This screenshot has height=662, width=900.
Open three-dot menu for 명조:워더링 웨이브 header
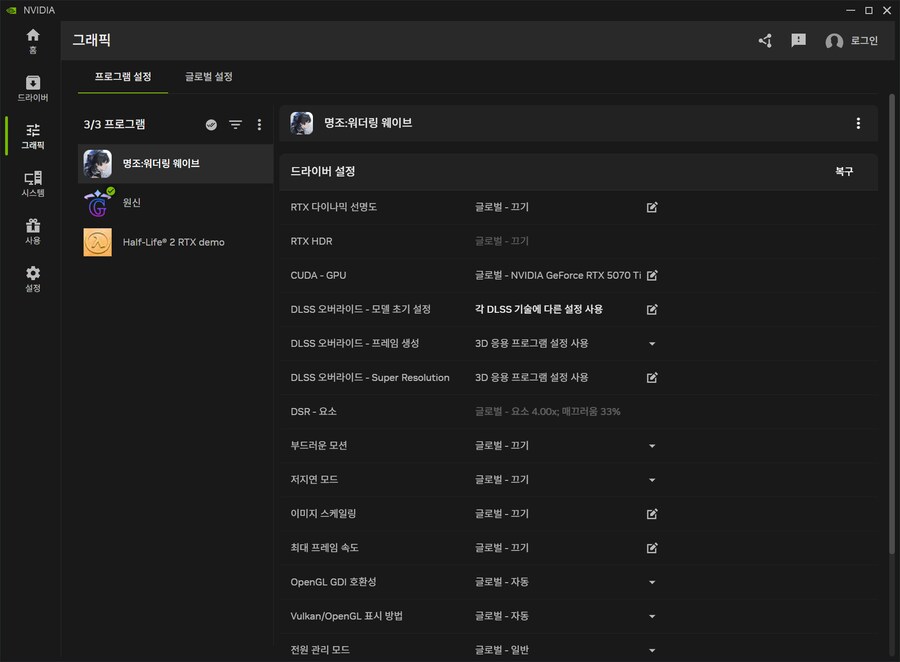[x=858, y=123]
